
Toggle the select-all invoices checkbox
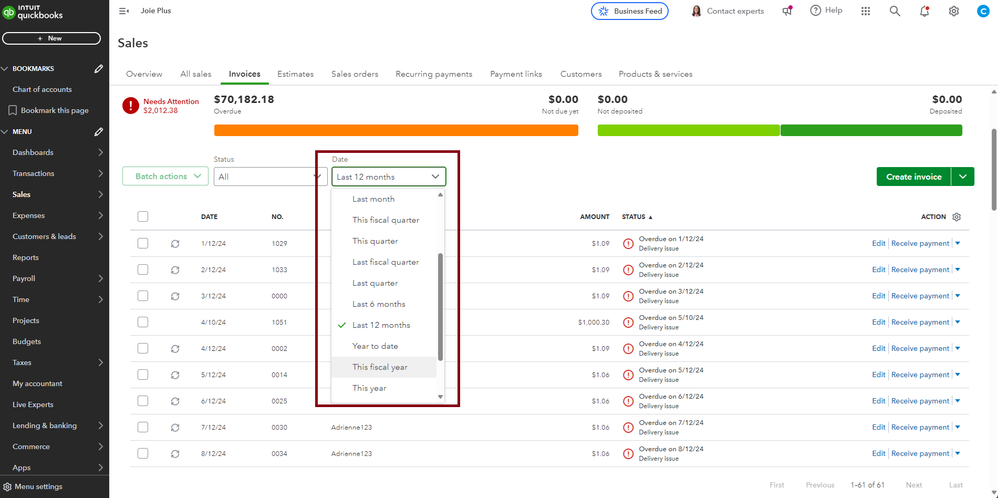coord(143,217)
